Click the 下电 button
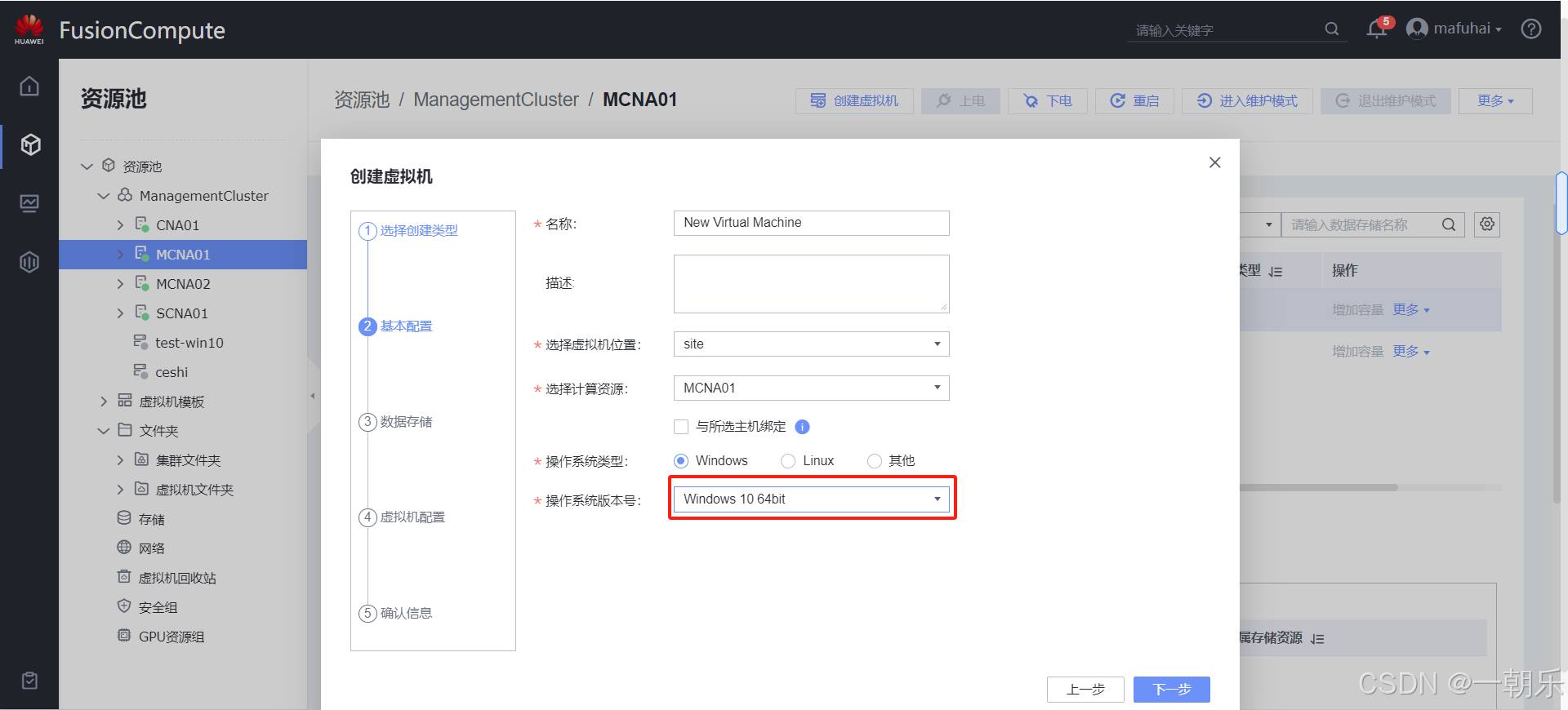The image size is (1568, 710). click(1048, 100)
